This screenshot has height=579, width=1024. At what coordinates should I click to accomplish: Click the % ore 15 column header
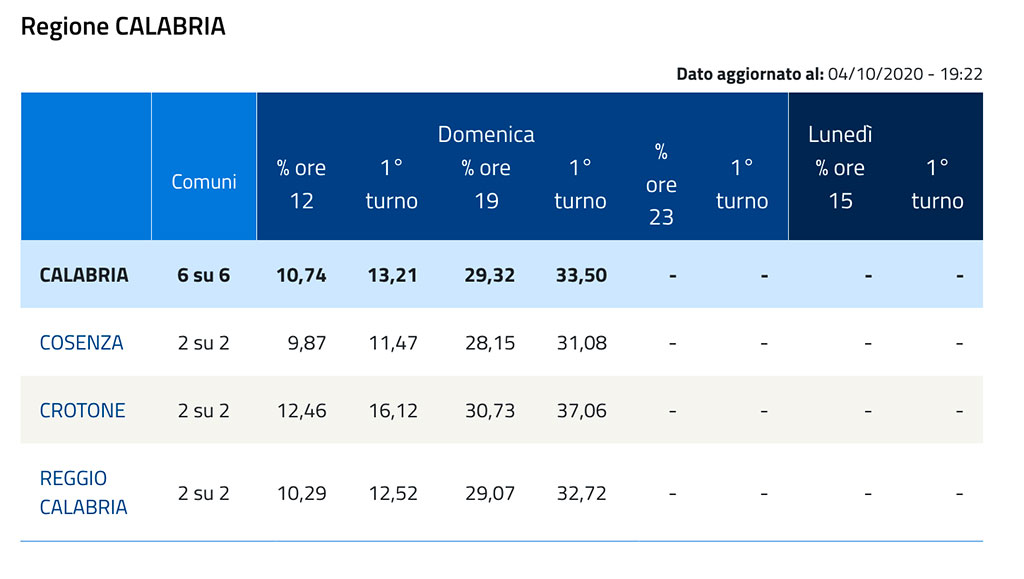[840, 184]
